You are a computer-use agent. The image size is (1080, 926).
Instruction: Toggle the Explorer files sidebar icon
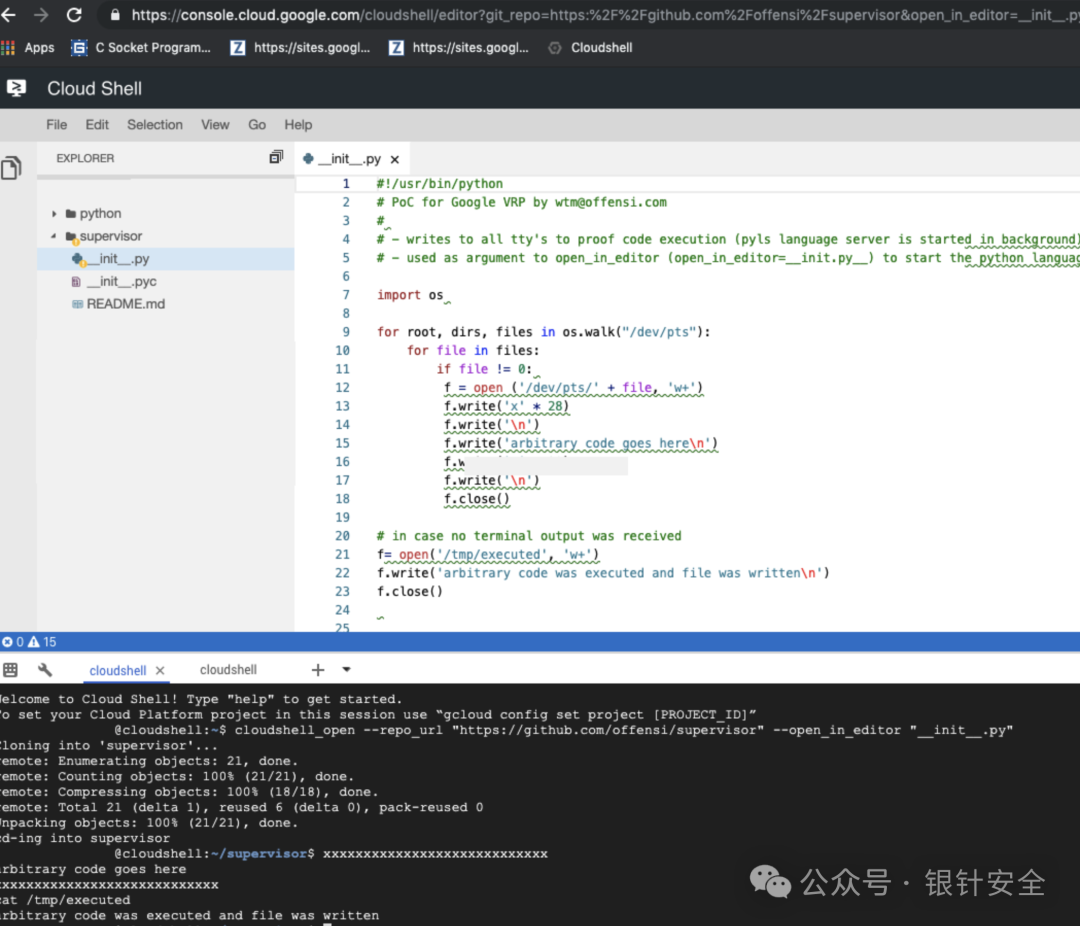pyautogui.click(x=12, y=167)
